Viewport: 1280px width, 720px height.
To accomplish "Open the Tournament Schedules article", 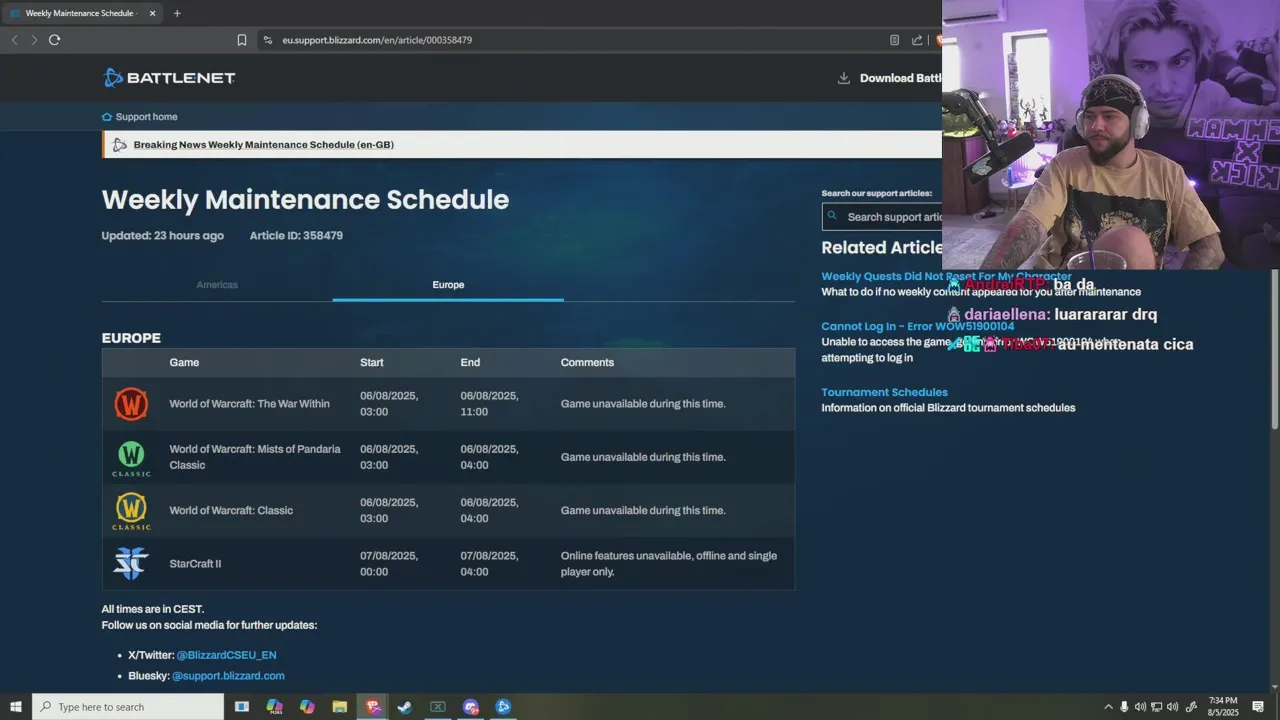I will (x=885, y=392).
